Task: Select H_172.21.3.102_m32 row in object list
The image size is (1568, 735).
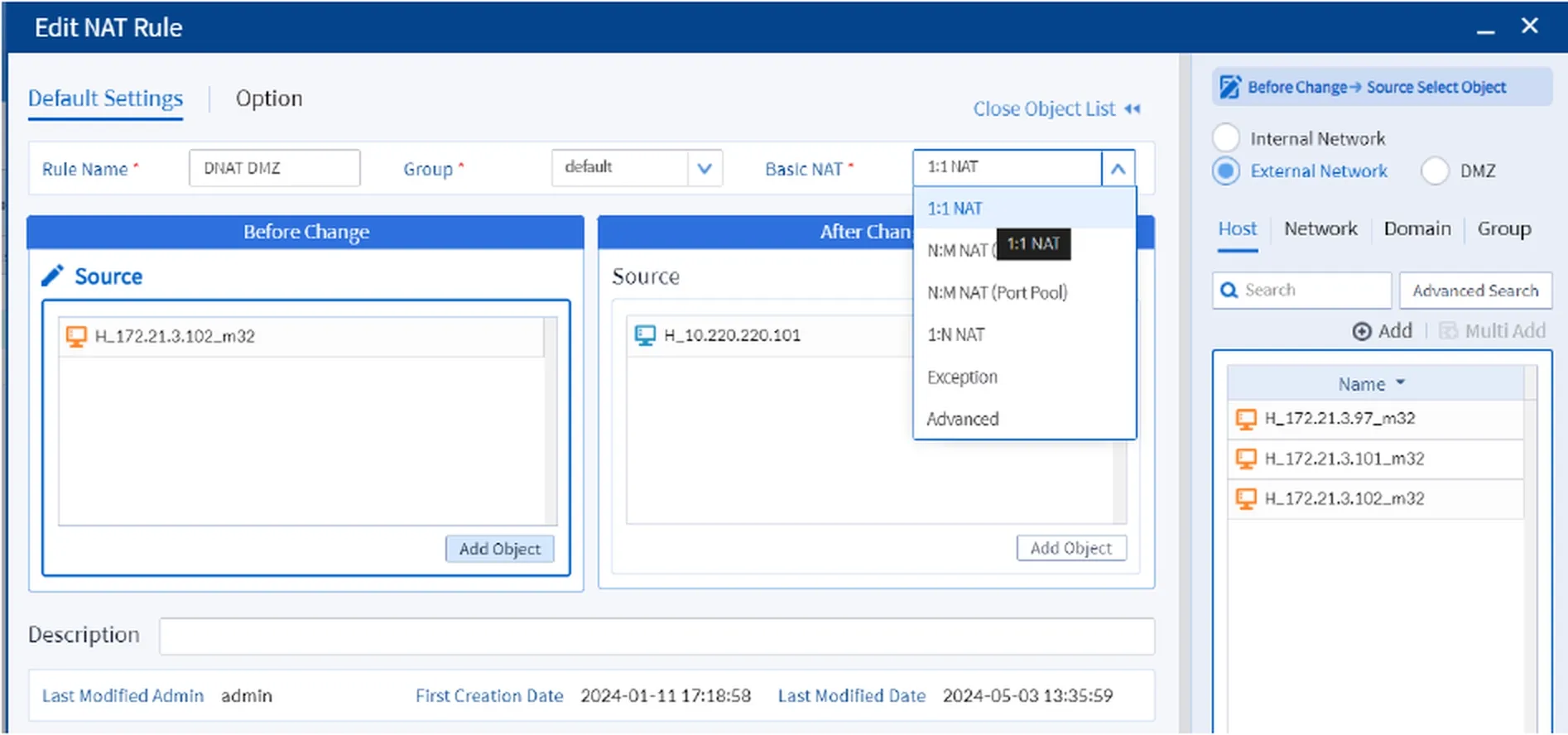Action: tap(1375, 498)
